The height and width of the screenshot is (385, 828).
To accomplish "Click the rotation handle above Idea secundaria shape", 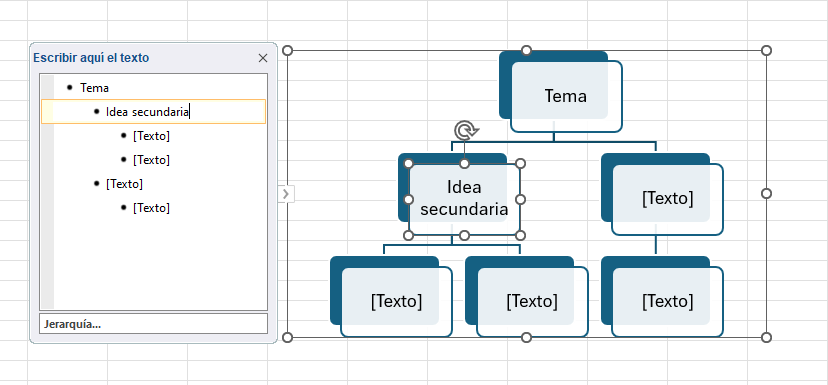I will point(466,130).
